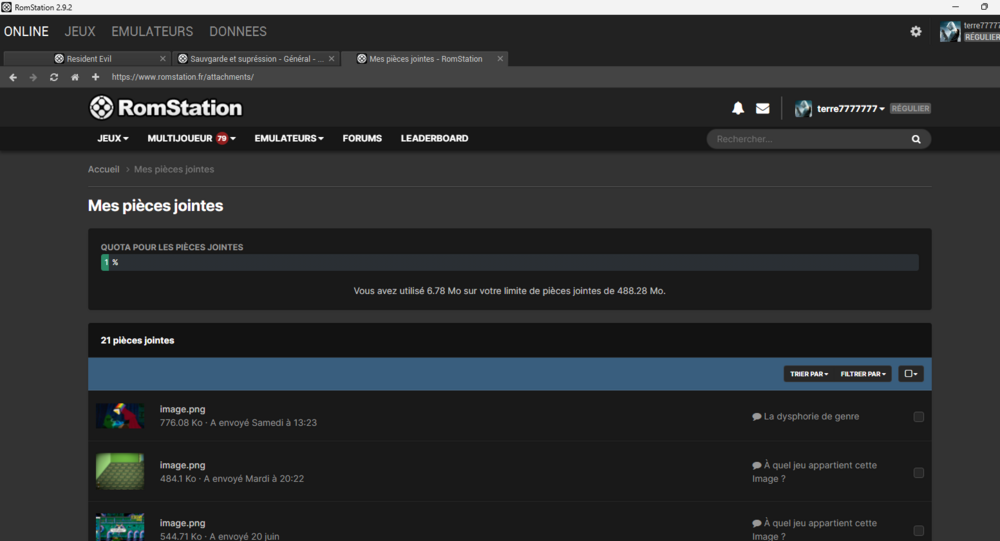Click the search magnifier icon
Viewport: 1000px width, 541px height.
[915, 139]
